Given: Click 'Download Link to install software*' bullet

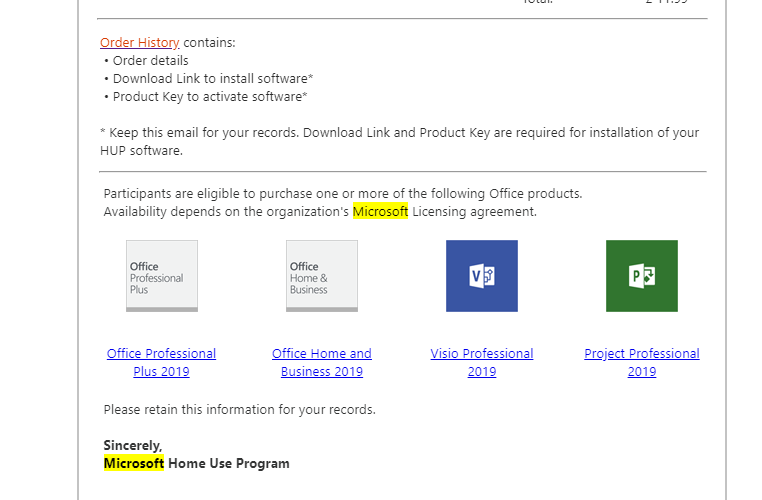Looking at the screenshot, I should [x=213, y=79].
